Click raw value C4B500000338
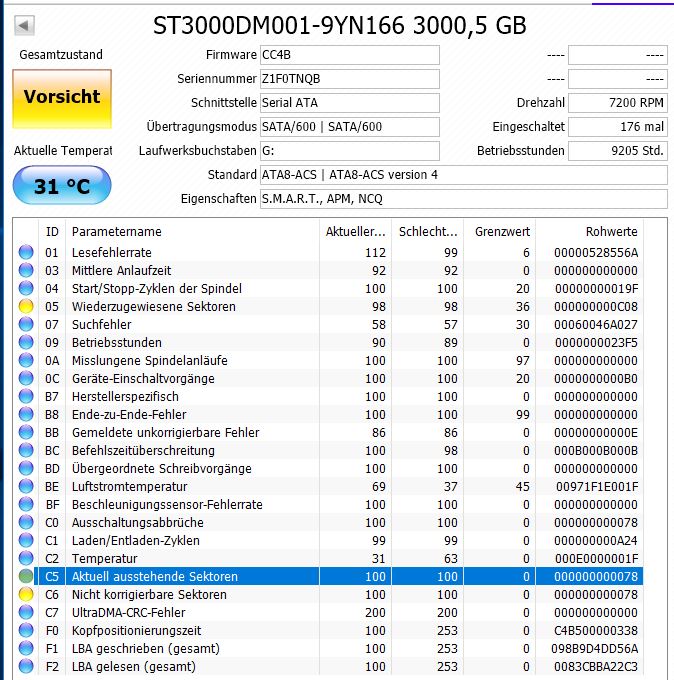The height and width of the screenshot is (680, 674). (x=596, y=631)
